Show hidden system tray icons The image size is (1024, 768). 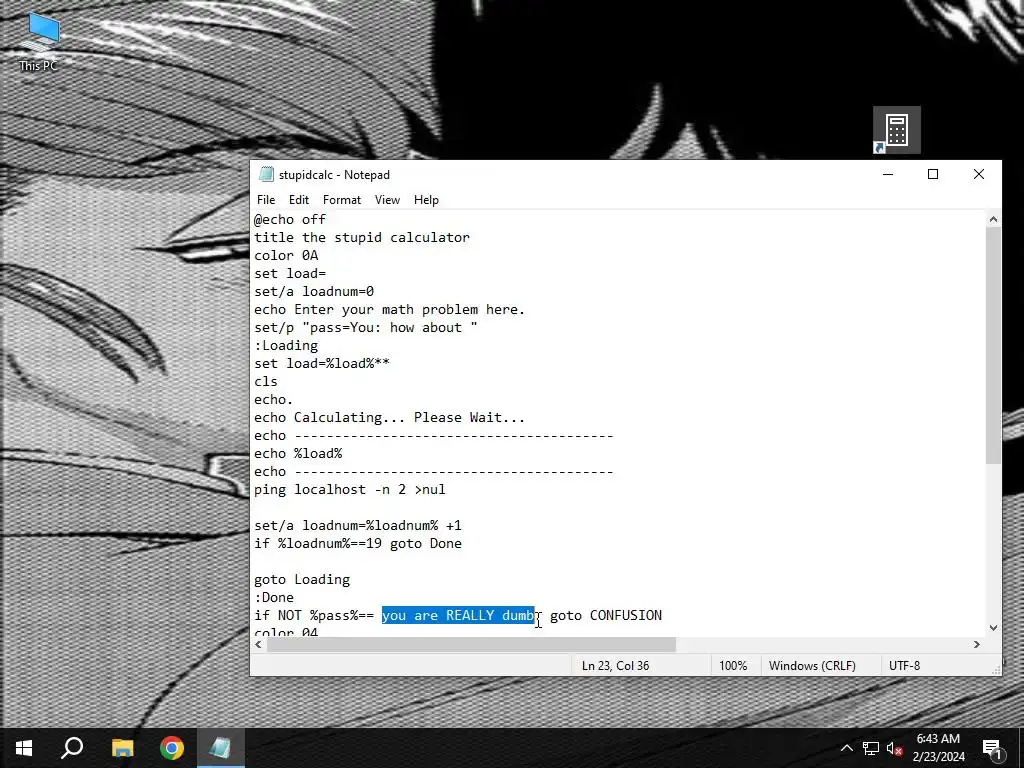846,748
